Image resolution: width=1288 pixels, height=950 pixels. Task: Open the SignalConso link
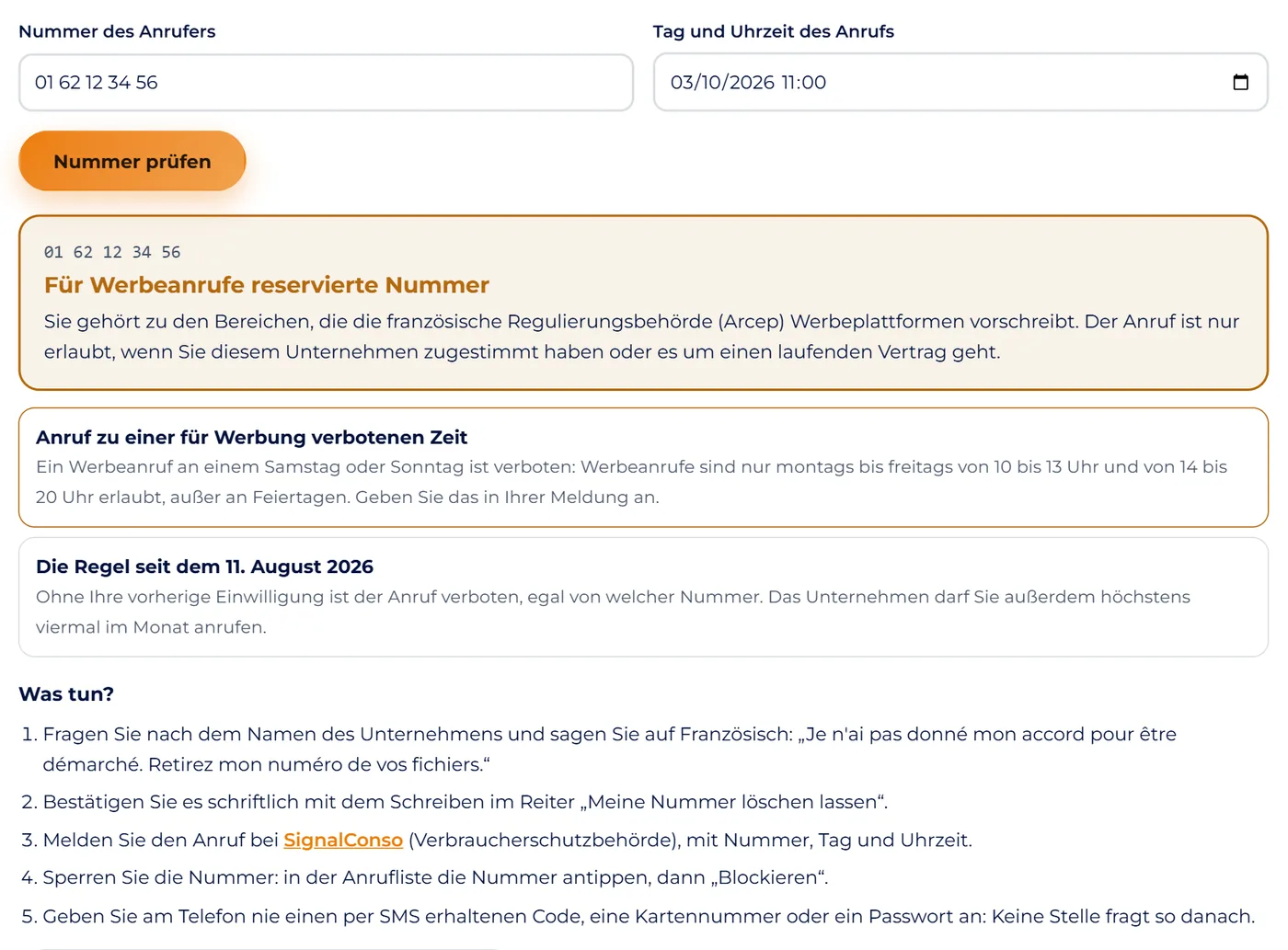coord(343,840)
